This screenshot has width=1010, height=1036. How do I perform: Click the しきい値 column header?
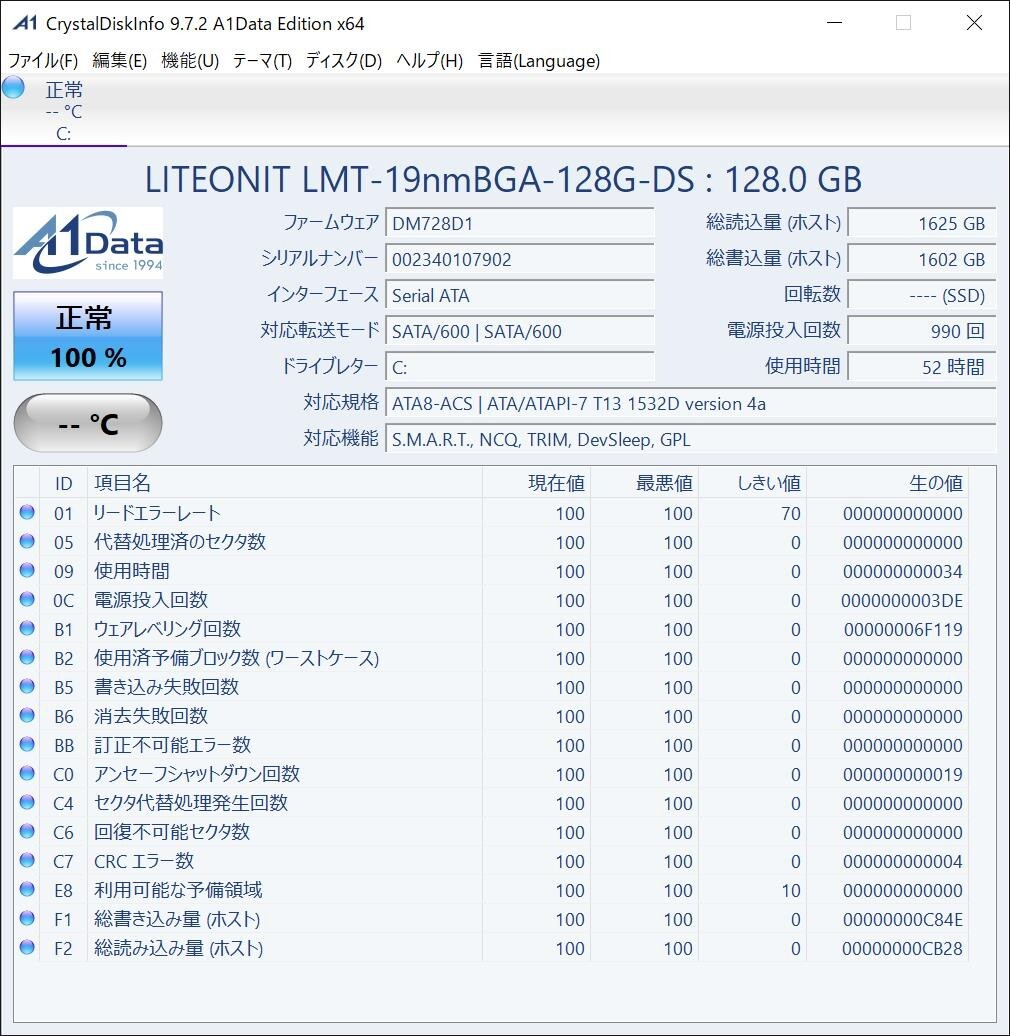(752, 483)
